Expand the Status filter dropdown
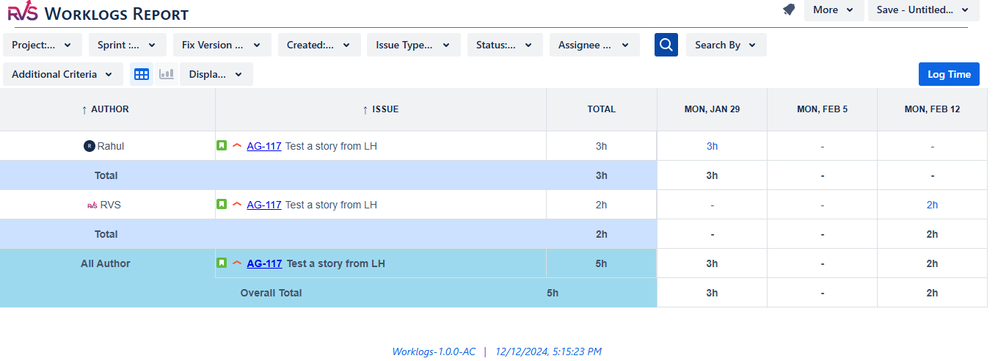This screenshot has width=998, height=361. pyautogui.click(x=505, y=45)
